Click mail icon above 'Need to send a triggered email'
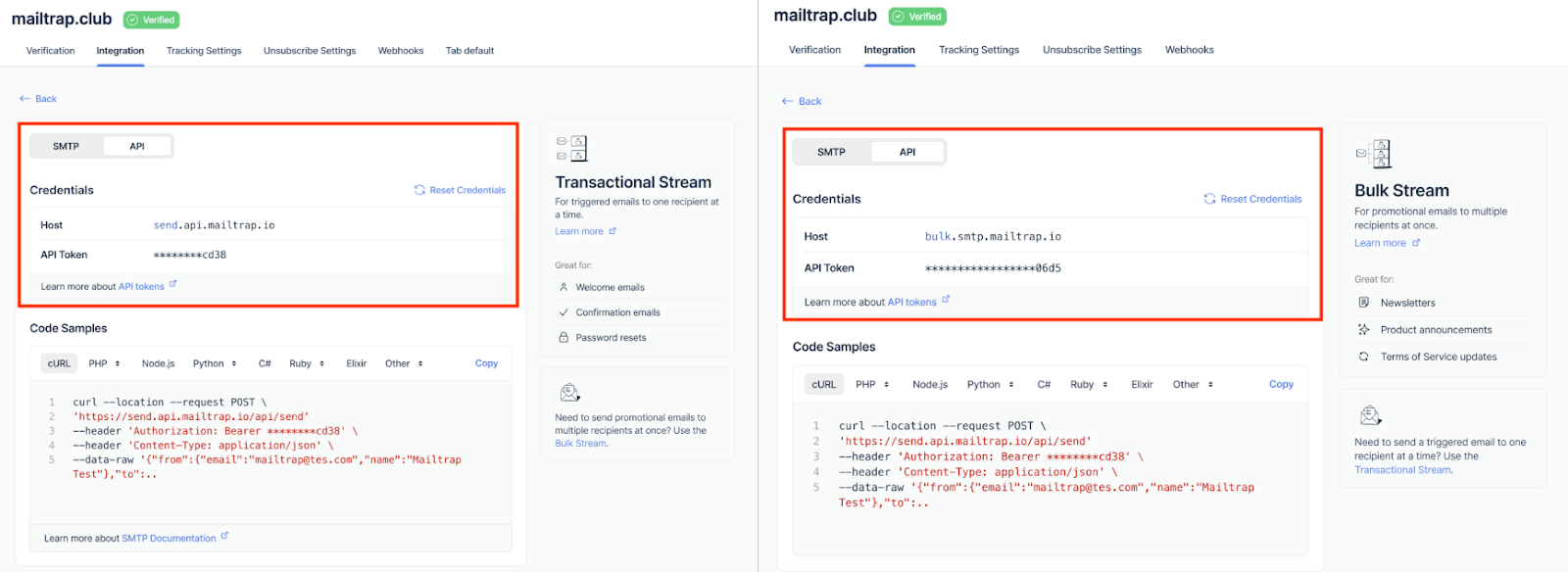The width and height of the screenshot is (1568, 572). pyautogui.click(x=1371, y=415)
